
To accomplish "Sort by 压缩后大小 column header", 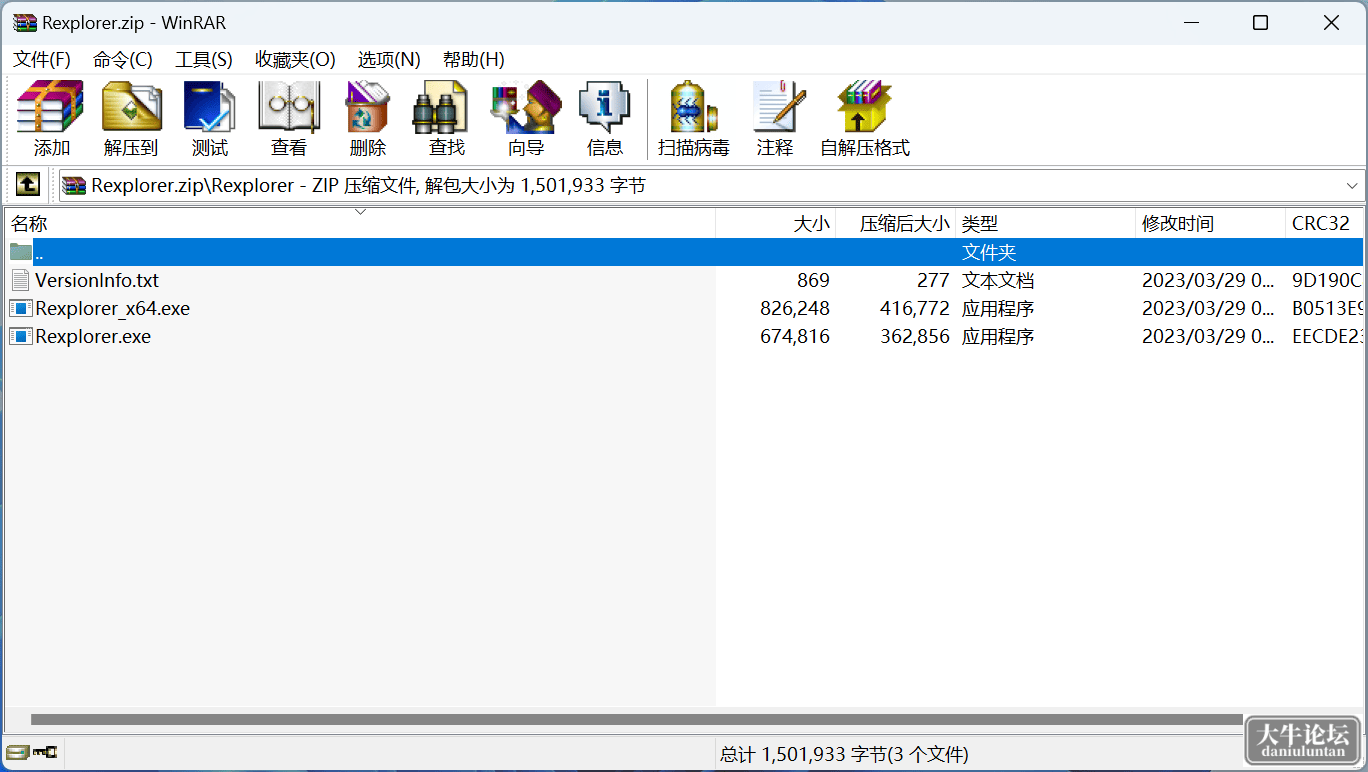I will 896,224.
